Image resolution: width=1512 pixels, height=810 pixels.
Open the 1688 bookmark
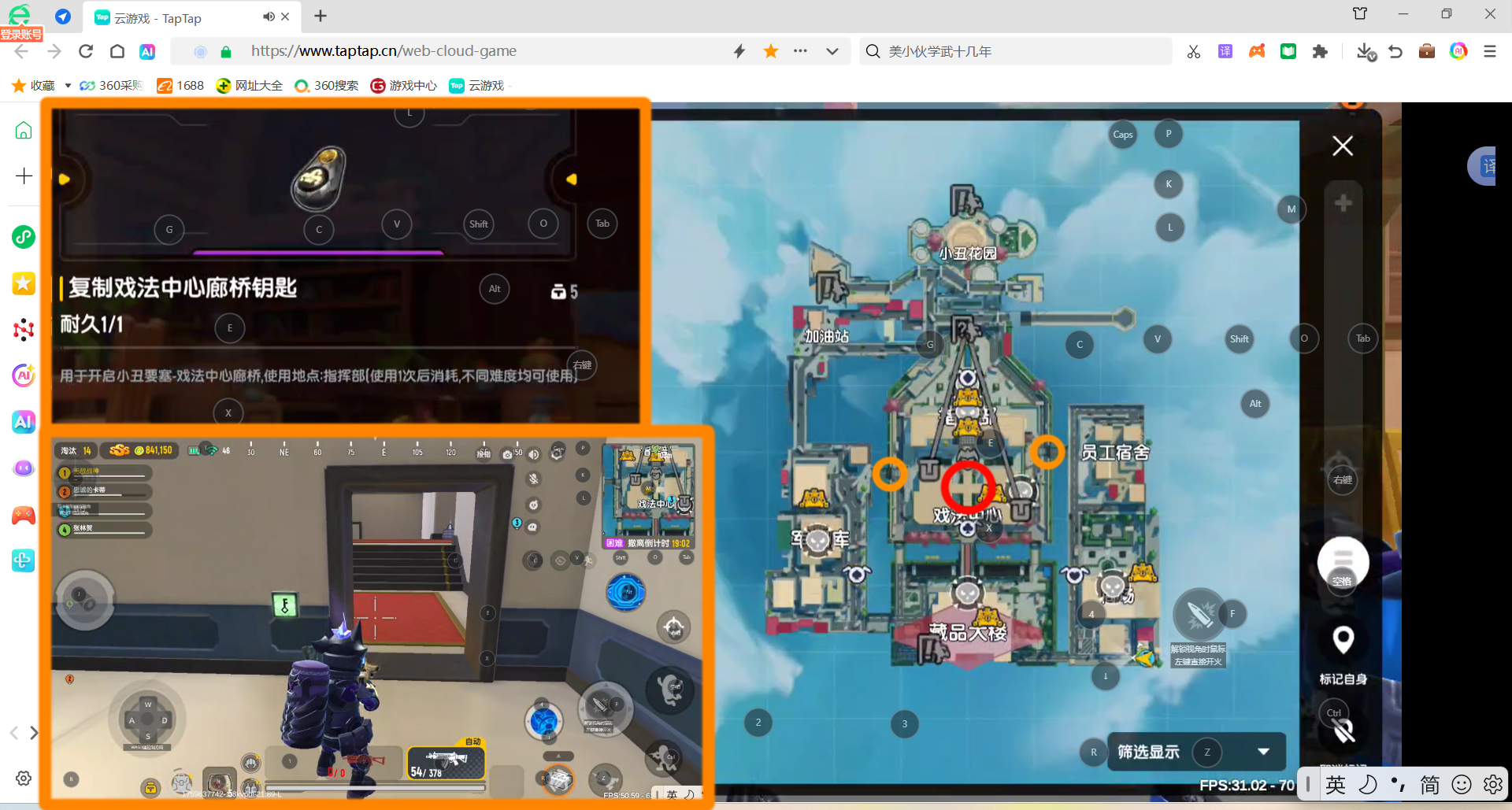(x=180, y=86)
